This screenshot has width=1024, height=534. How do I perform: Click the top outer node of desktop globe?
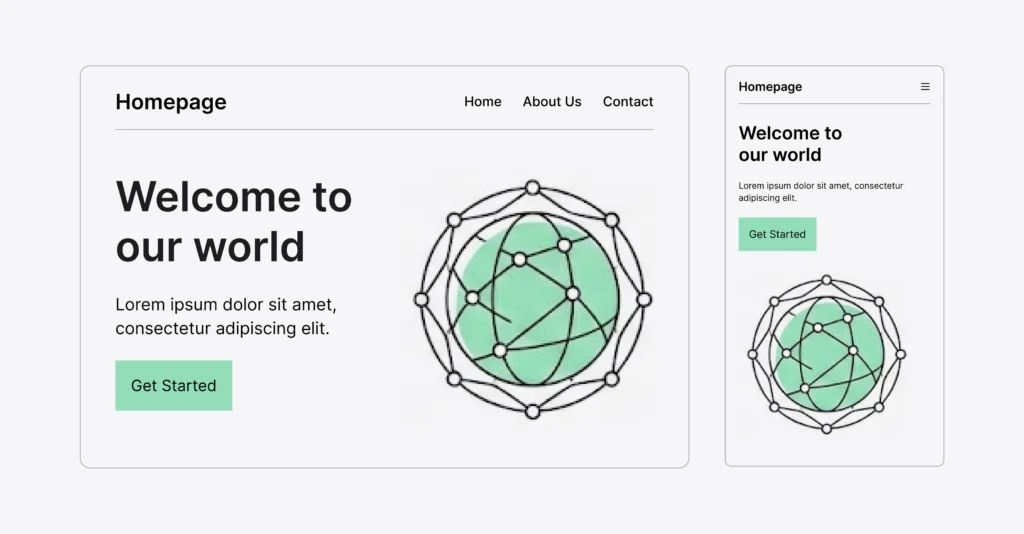tap(532, 187)
